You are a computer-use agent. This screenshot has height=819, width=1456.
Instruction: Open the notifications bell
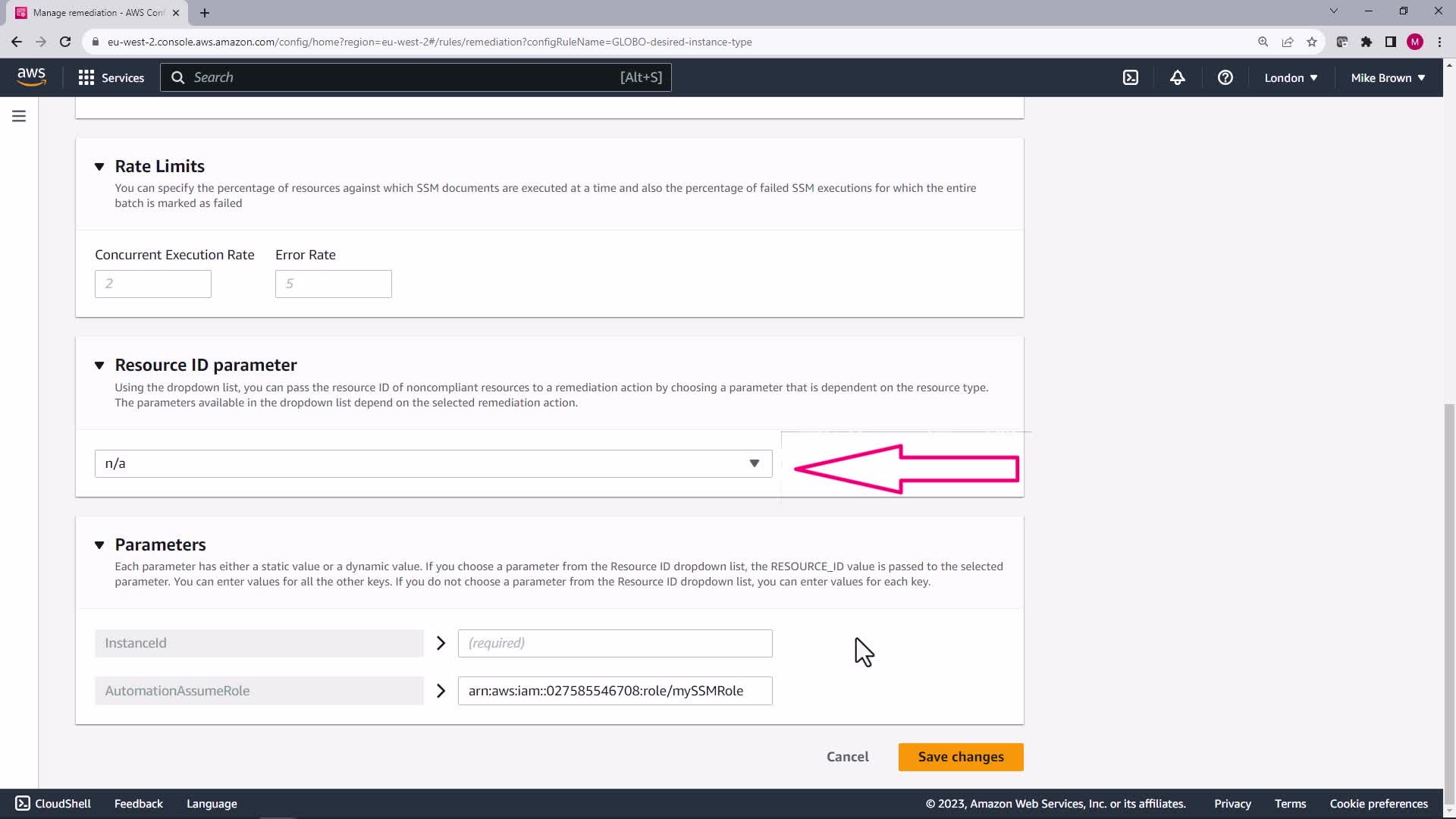1177,77
